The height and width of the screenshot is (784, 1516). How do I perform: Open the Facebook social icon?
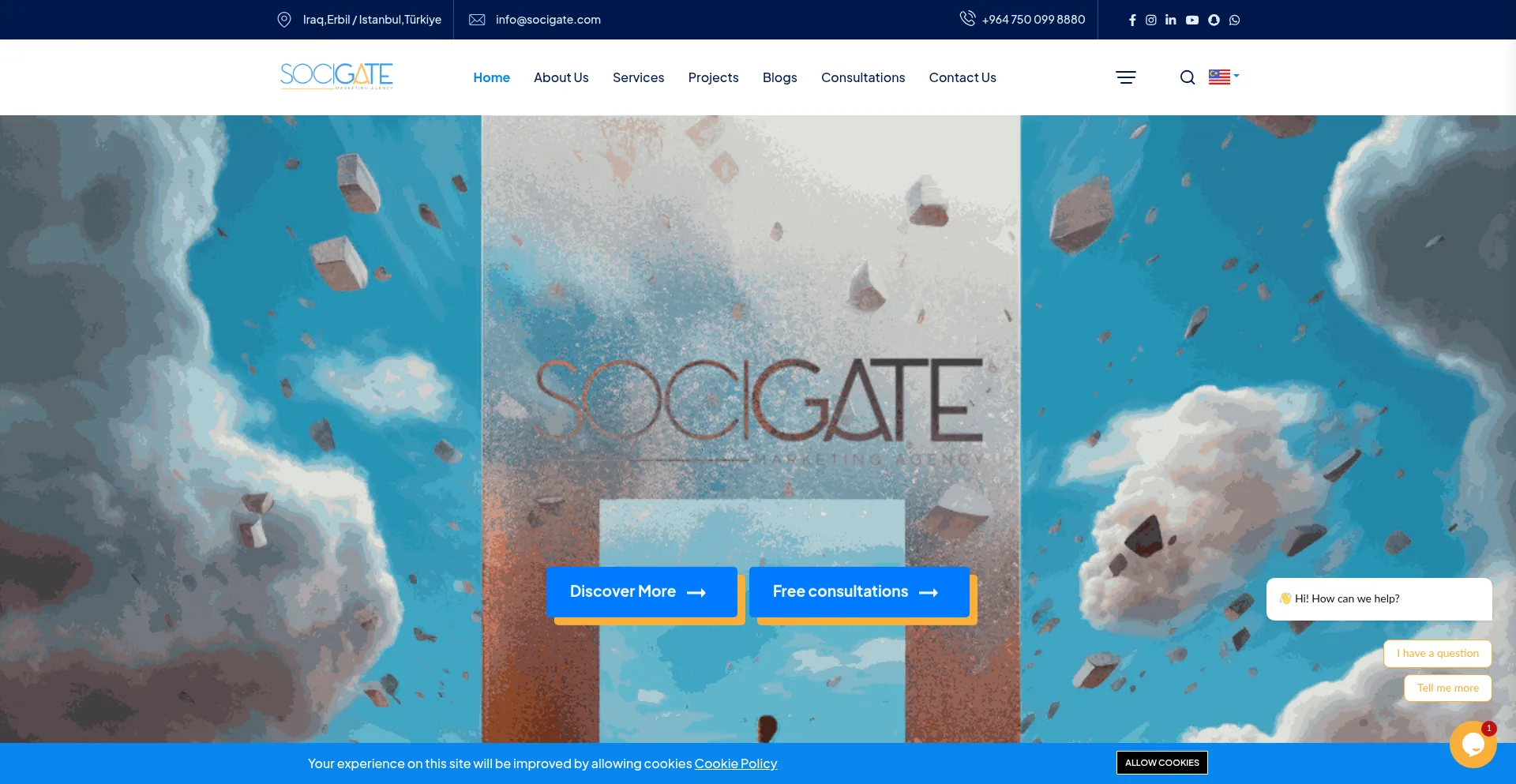pos(1132,20)
